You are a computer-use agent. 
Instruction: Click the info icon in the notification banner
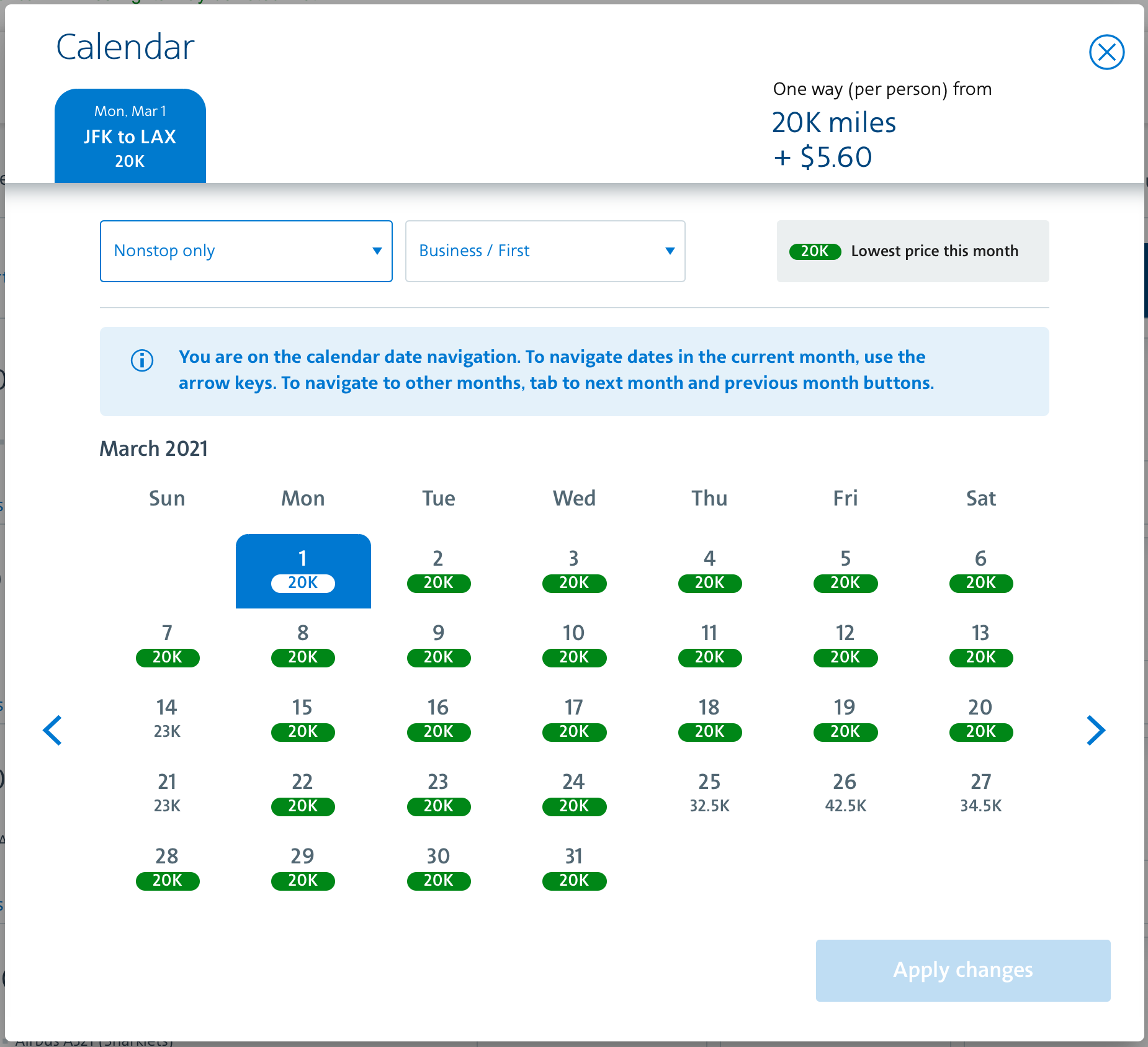coord(141,360)
